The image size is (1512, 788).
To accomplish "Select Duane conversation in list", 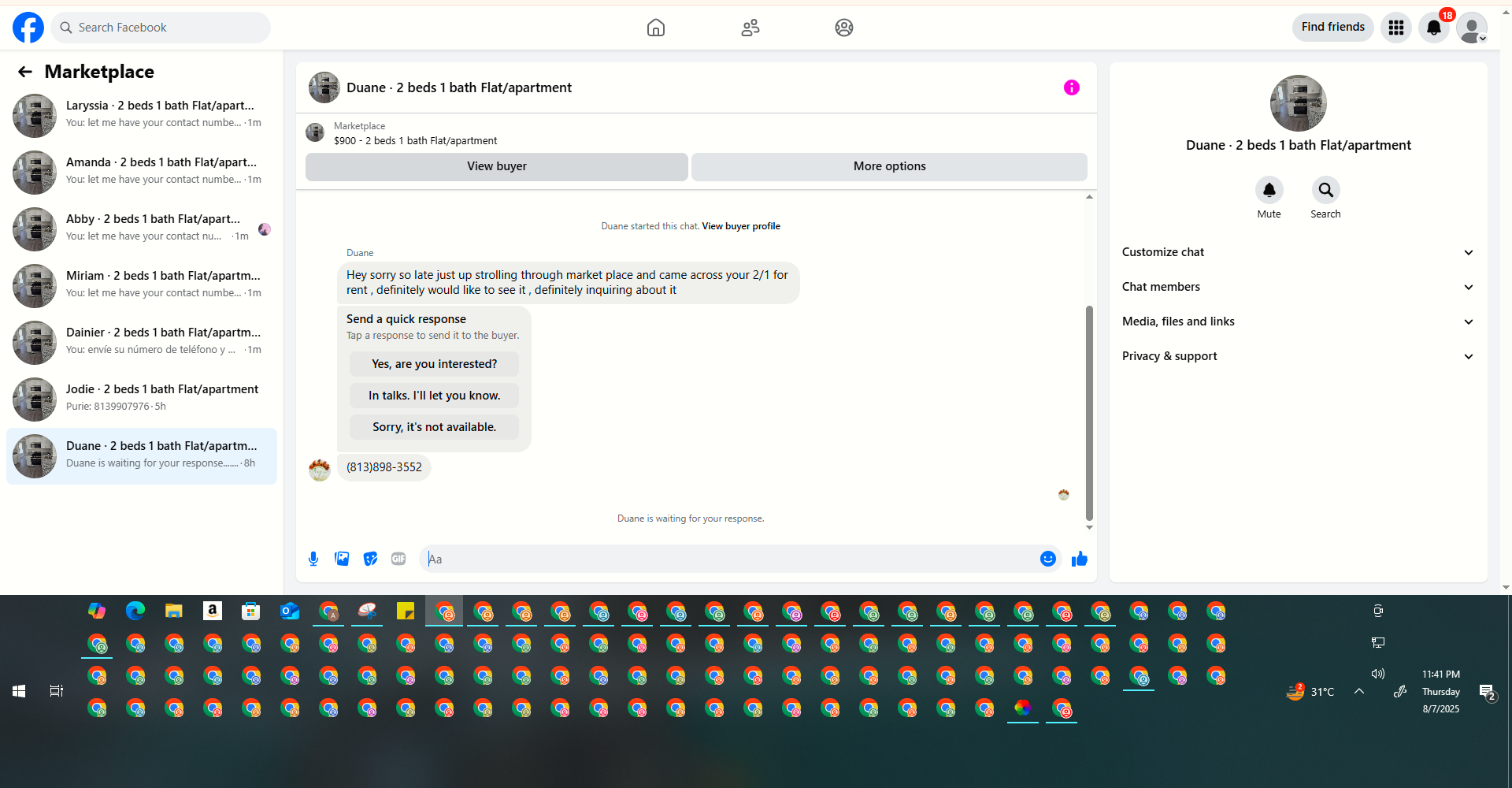I will click(x=142, y=455).
